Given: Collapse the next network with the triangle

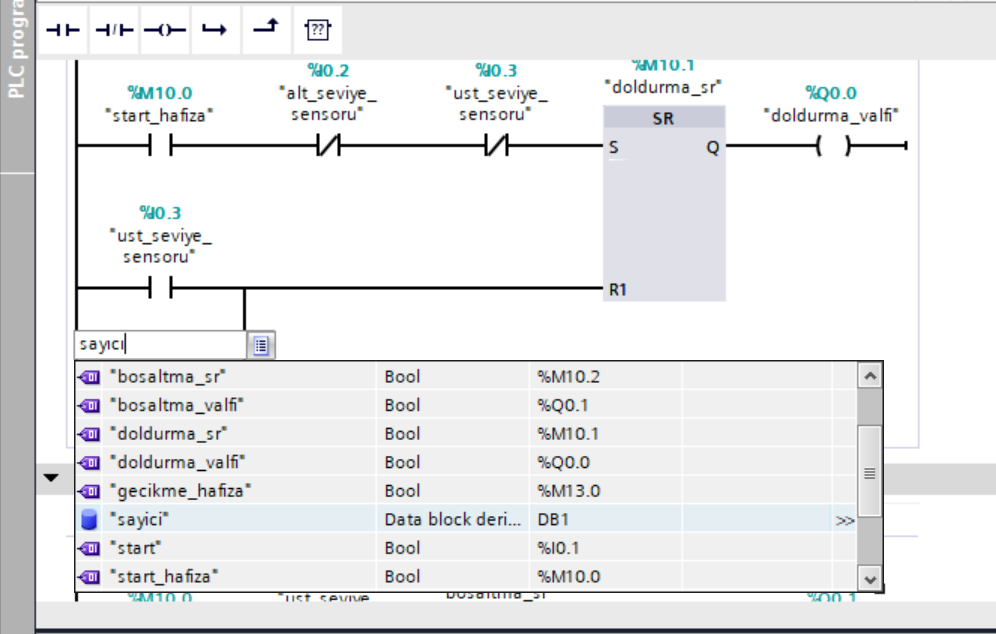Looking at the screenshot, I should [51, 477].
